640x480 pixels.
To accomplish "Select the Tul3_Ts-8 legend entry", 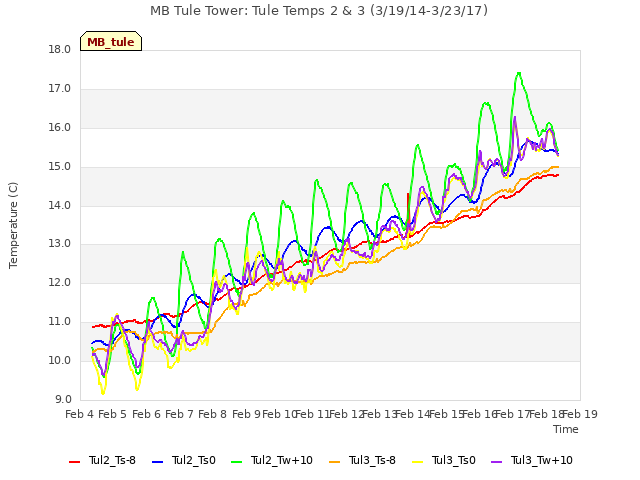I will click(362, 461).
